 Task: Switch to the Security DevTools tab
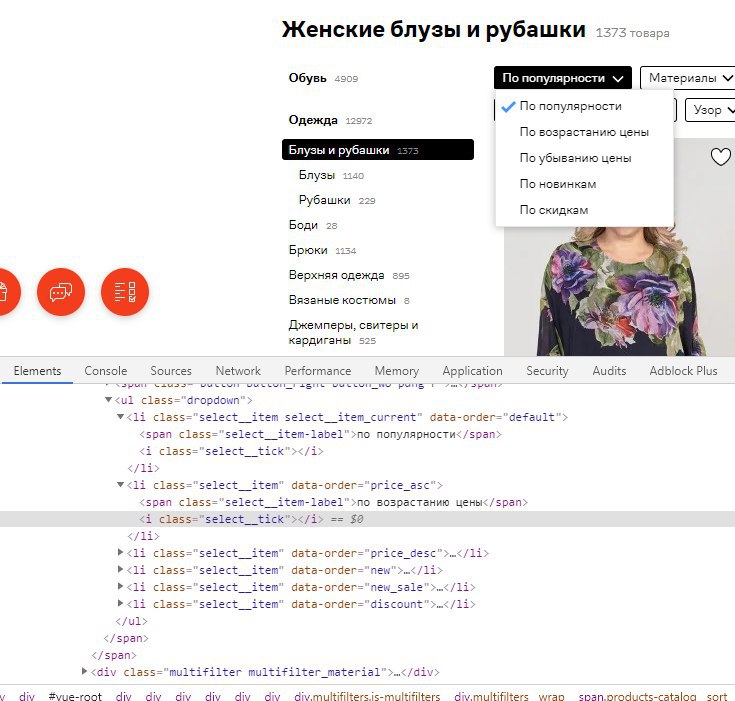[547, 371]
